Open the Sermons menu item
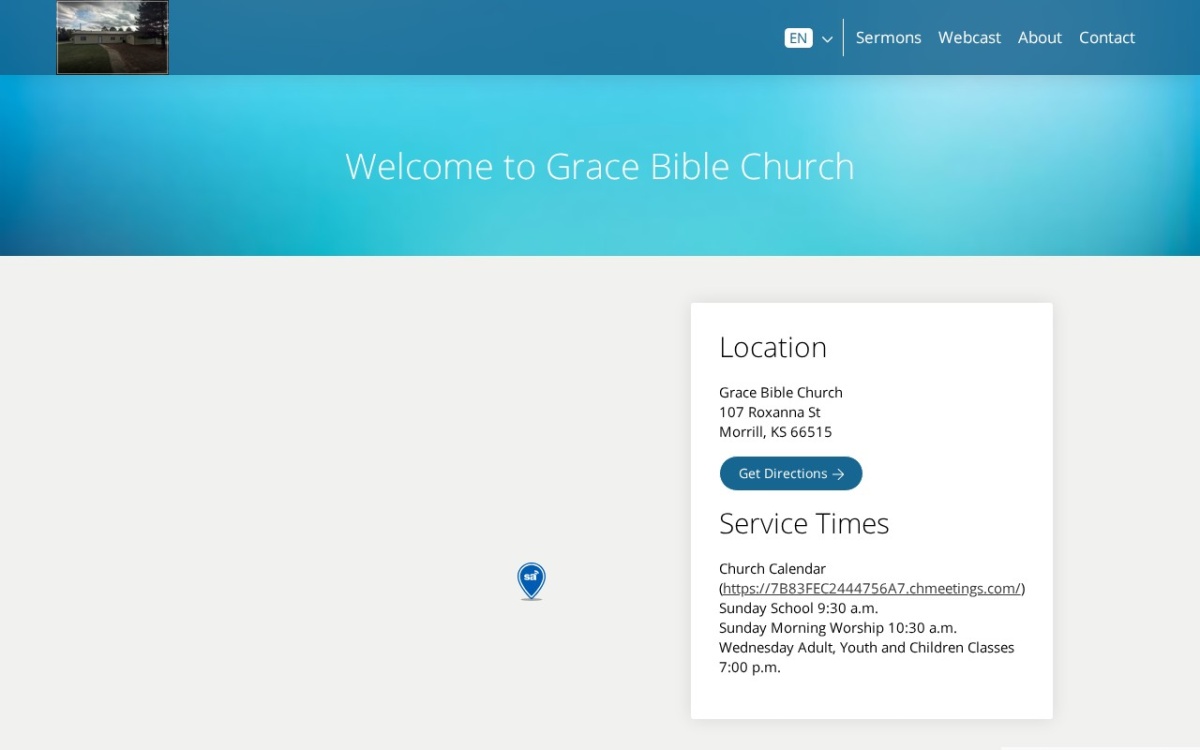 click(888, 38)
